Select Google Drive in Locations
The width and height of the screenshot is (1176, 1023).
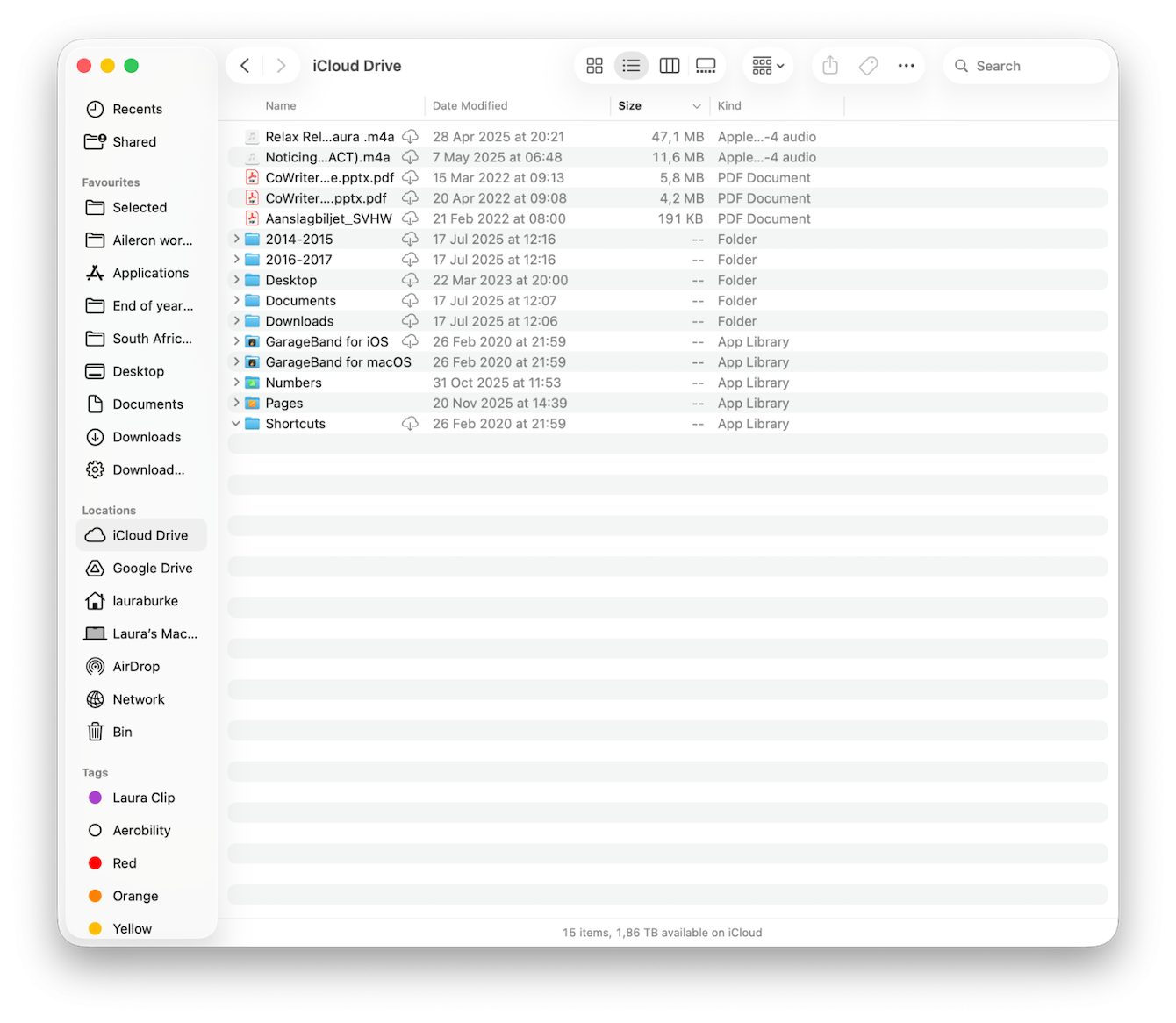point(152,568)
